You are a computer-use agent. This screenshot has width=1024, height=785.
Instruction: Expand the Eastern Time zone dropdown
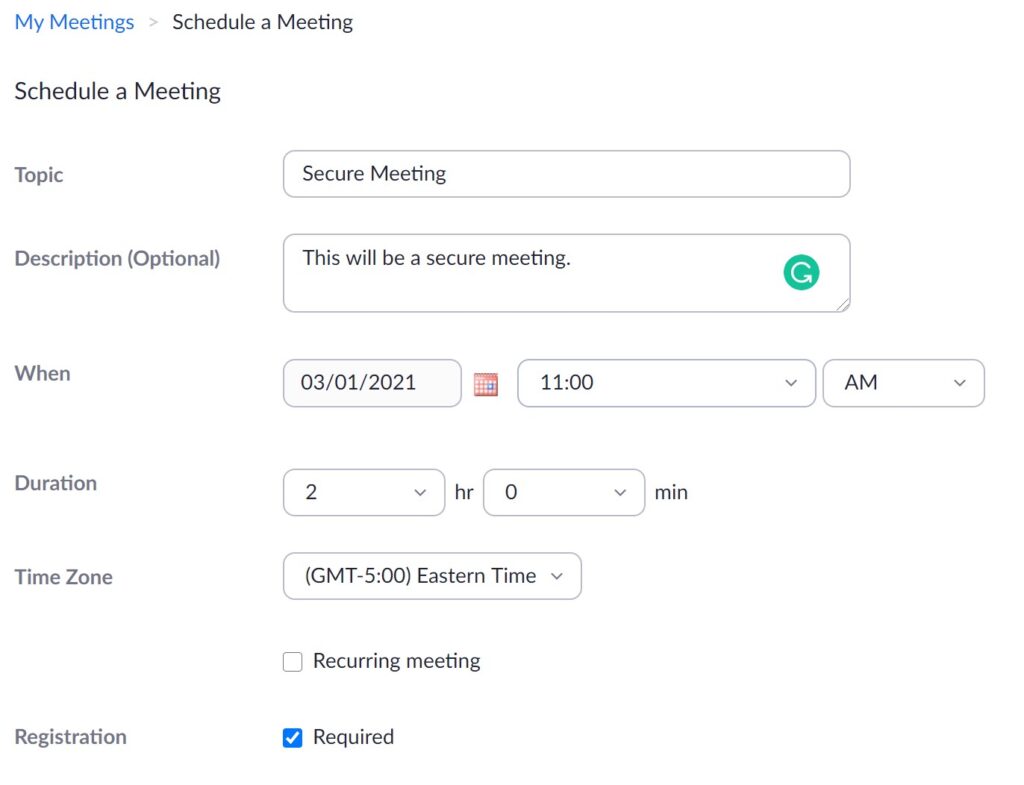tap(432, 576)
